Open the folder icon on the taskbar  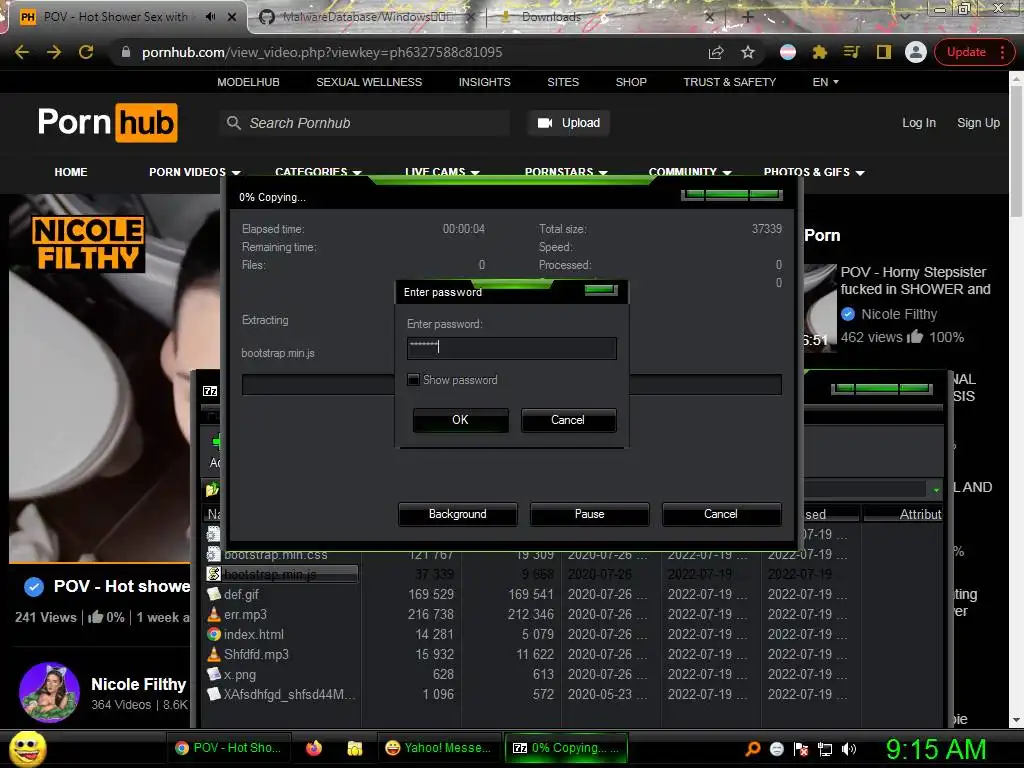(x=355, y=748)
